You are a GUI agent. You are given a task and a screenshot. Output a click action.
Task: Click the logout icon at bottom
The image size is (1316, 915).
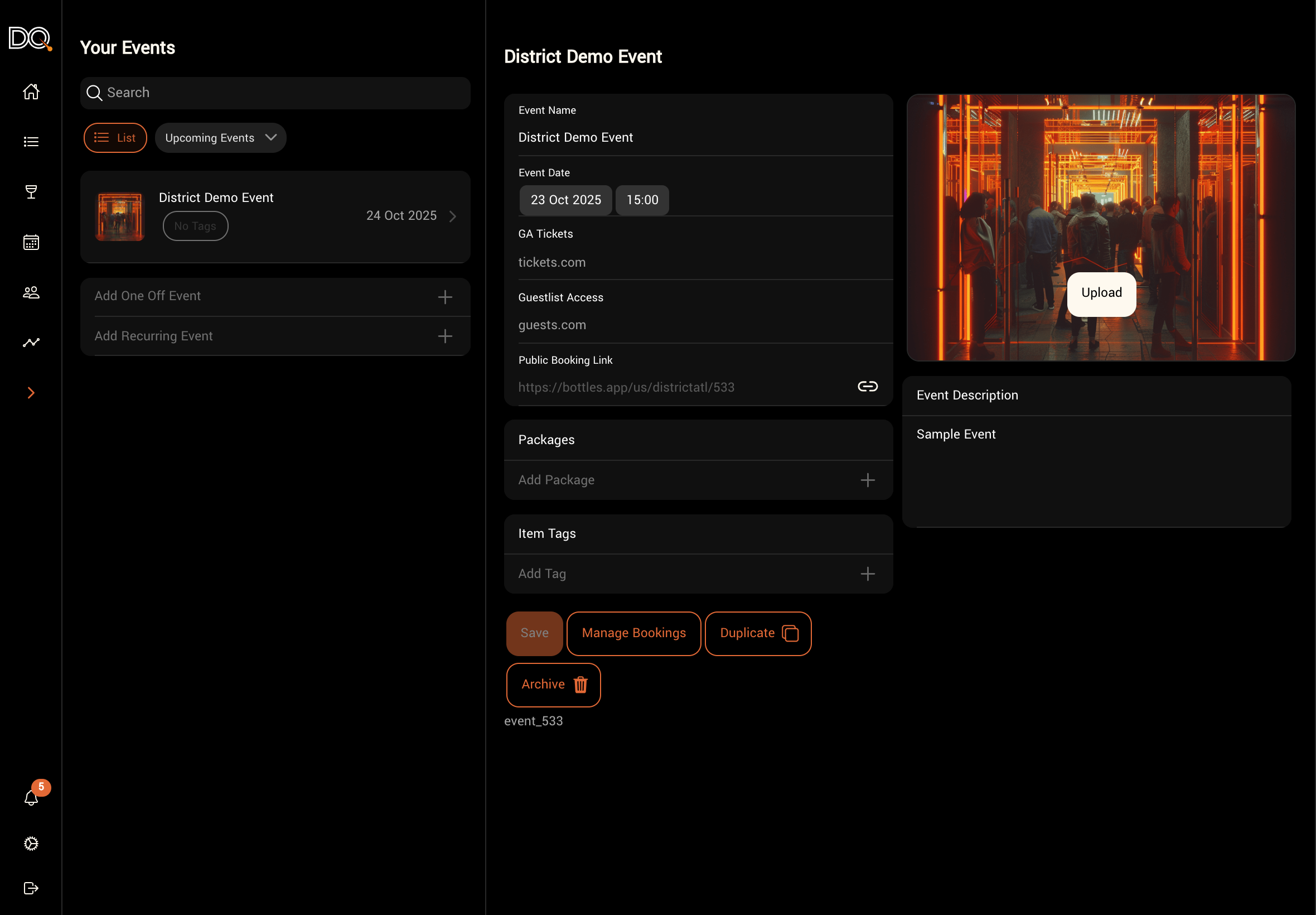click(x=31, y=888)
